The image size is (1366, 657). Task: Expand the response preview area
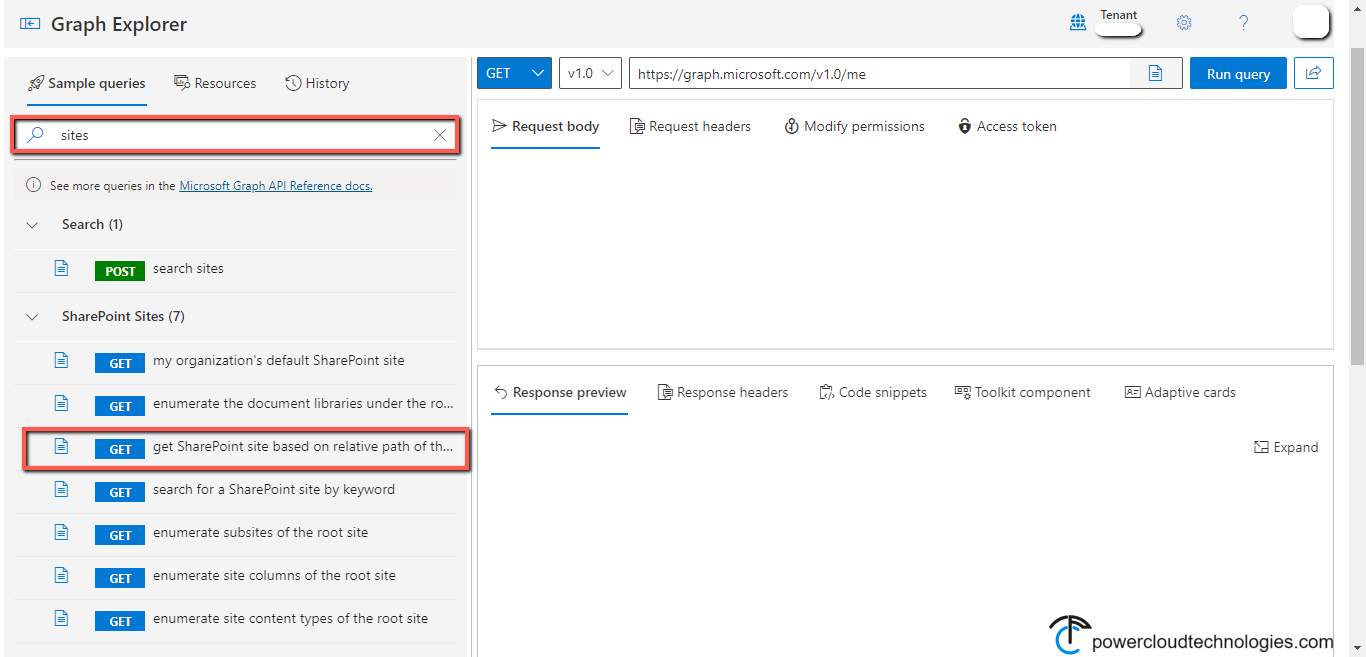point(1286,447)
